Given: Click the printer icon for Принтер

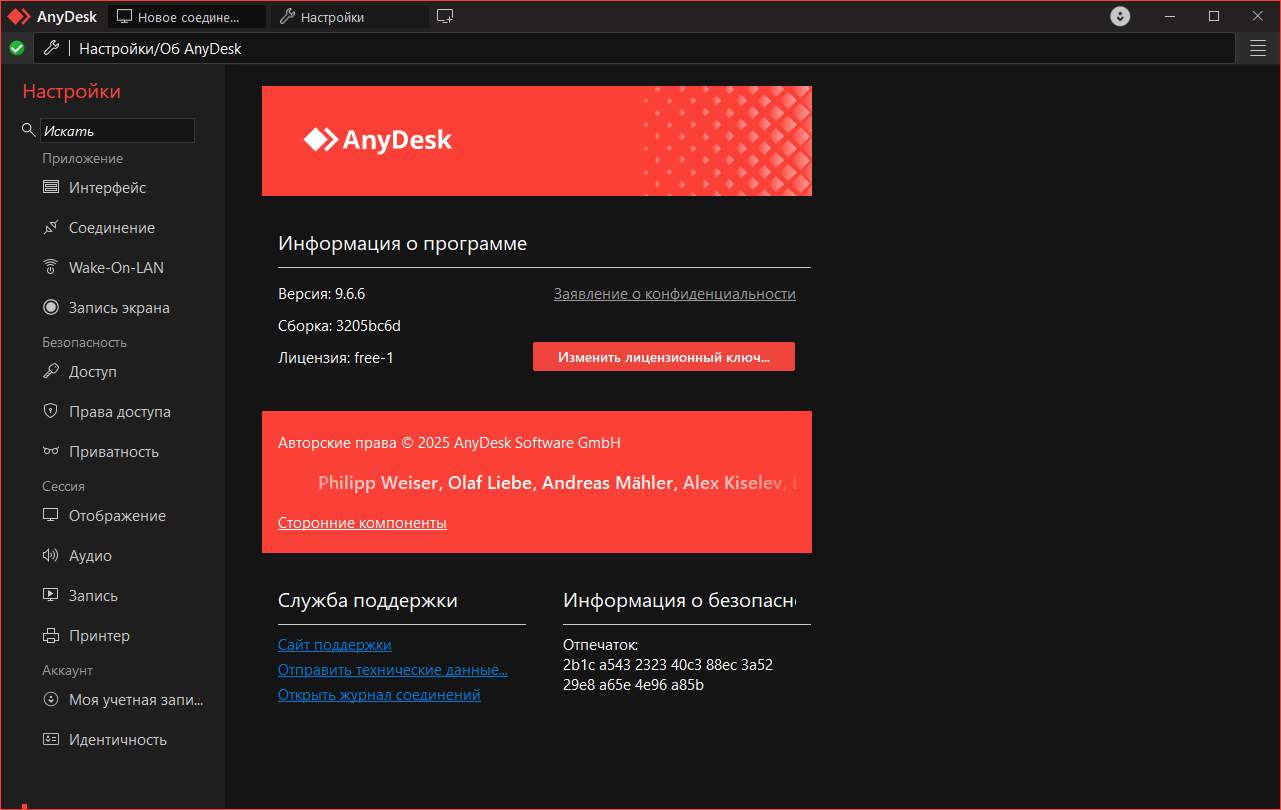Looking at the screenshot, I should point(51,636).
